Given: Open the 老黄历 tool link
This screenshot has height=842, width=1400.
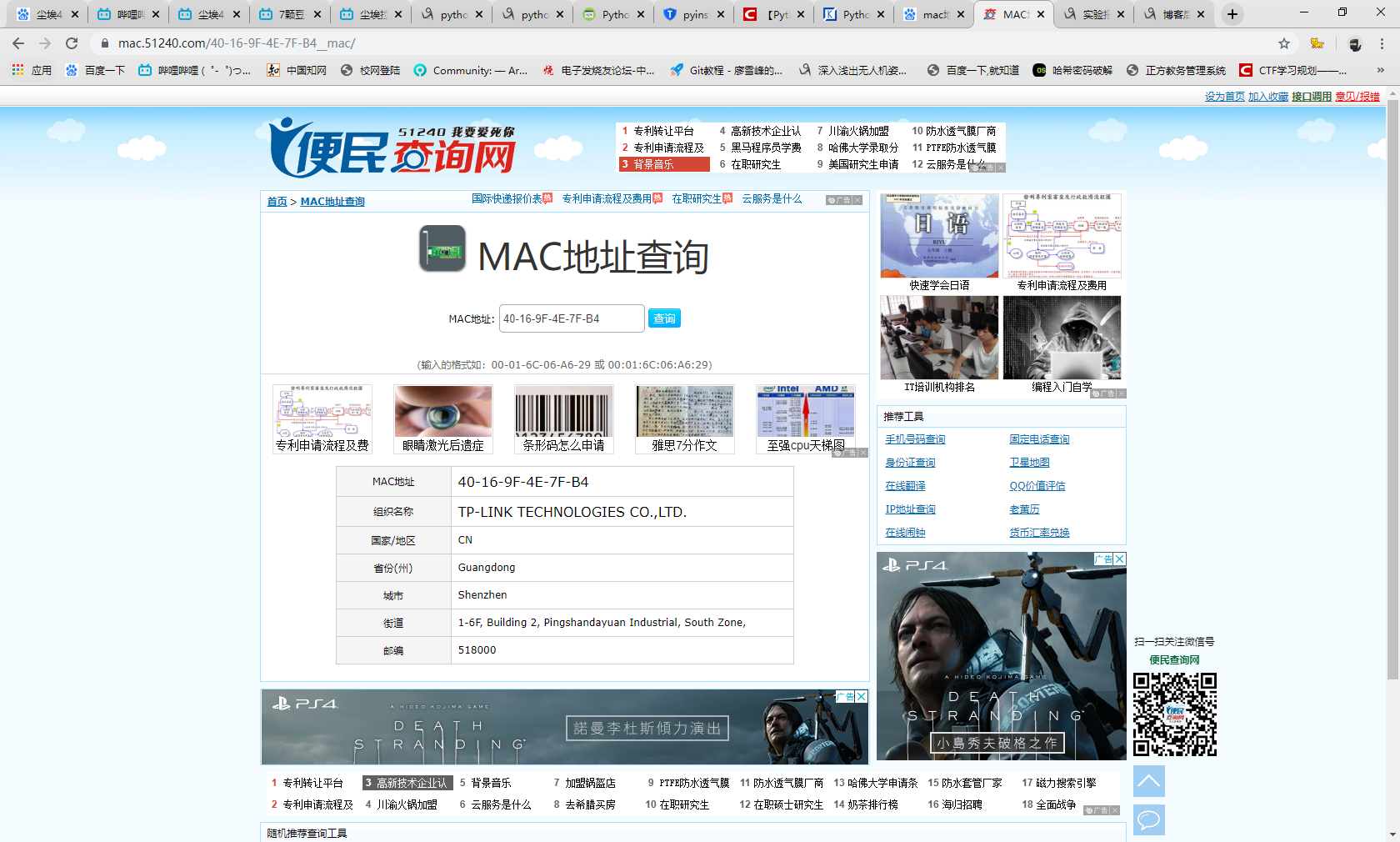Looking at the screenshot, I should tap(1024, 509).
